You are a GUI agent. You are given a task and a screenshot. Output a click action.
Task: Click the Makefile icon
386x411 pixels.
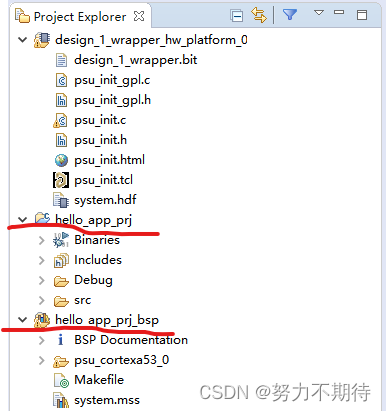tap(61, 380)
